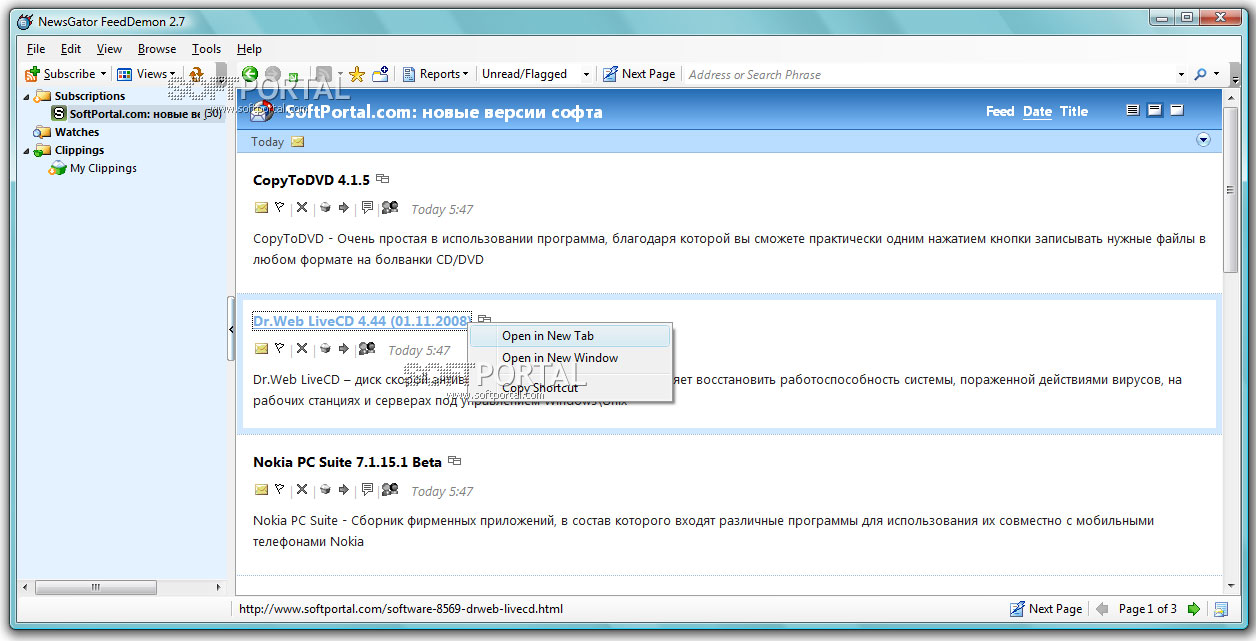The height and width of the screenshot is (641, 1256).
Task: Go to next page green arrow in status bar
Action: (1193, 608)
